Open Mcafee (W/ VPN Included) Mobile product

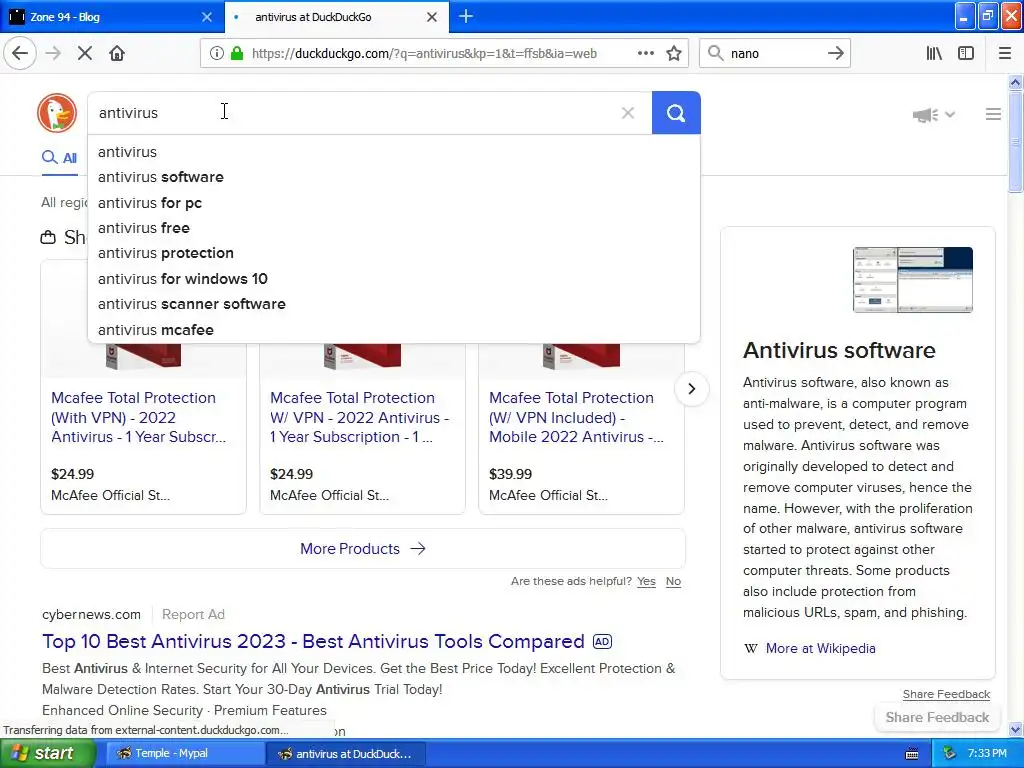[576, 417]
